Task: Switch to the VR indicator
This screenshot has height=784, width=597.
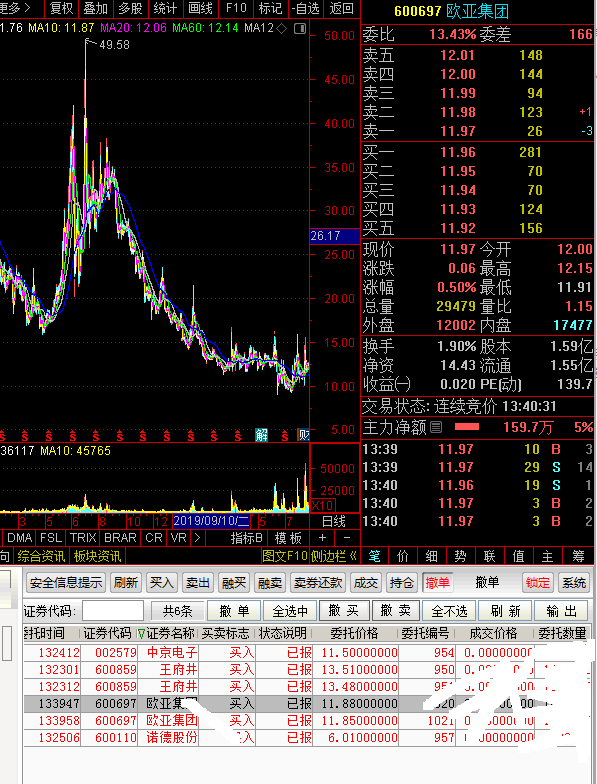Action: tap(178, 538)
